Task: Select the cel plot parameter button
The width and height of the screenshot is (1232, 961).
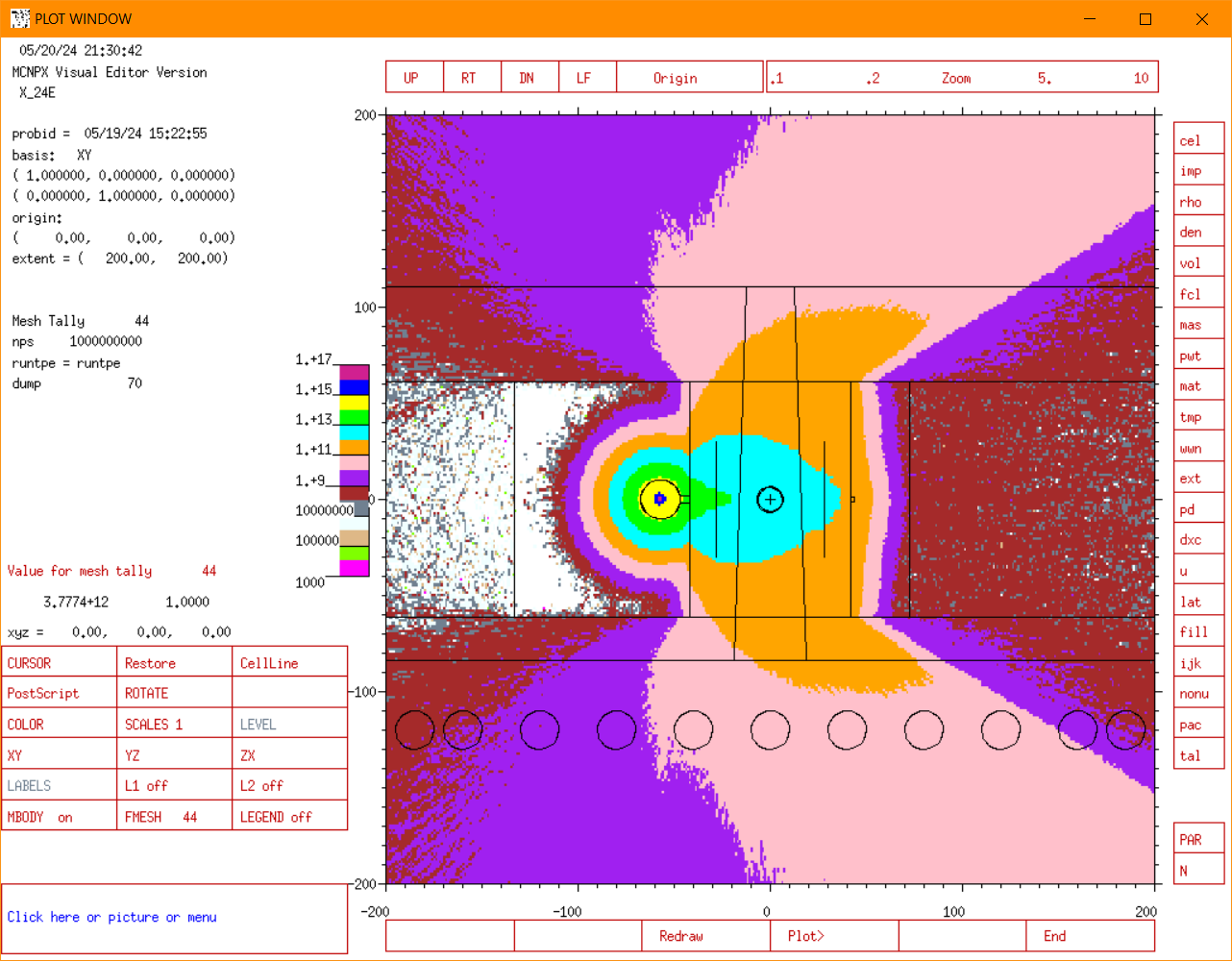Action: (x=1198, y=138)
